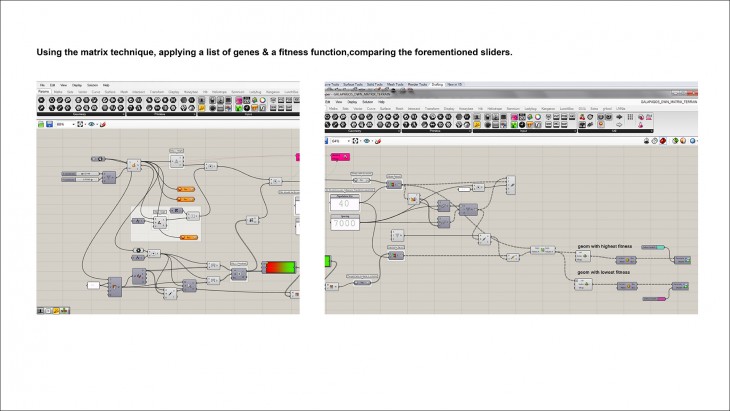Viewport: 730px width, 411px height.
Task: Click pink Galapagos component on right canvas
Action: tap(340, 157)
